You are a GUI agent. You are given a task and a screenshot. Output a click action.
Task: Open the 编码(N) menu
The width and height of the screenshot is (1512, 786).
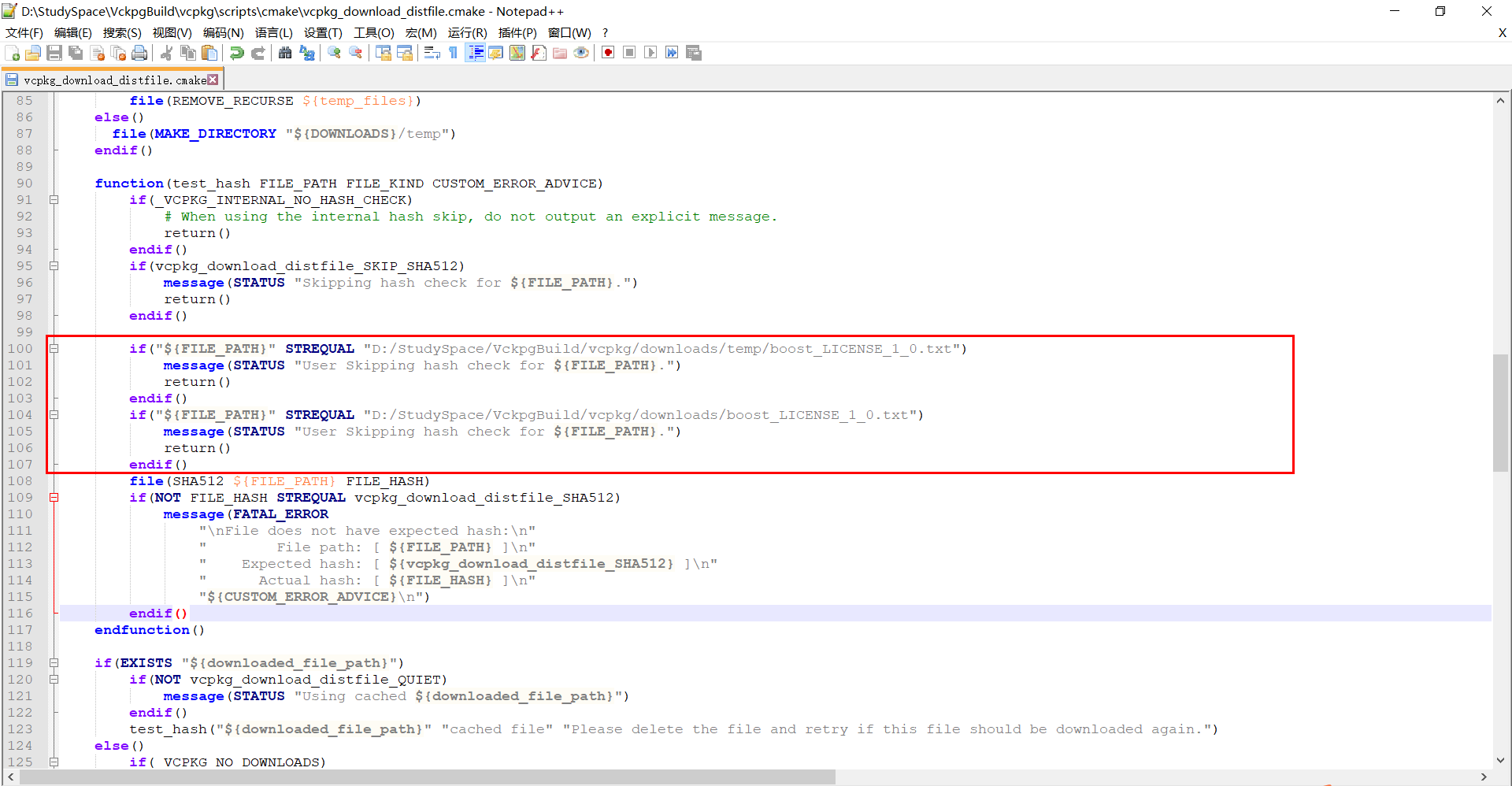pos(224,33)
